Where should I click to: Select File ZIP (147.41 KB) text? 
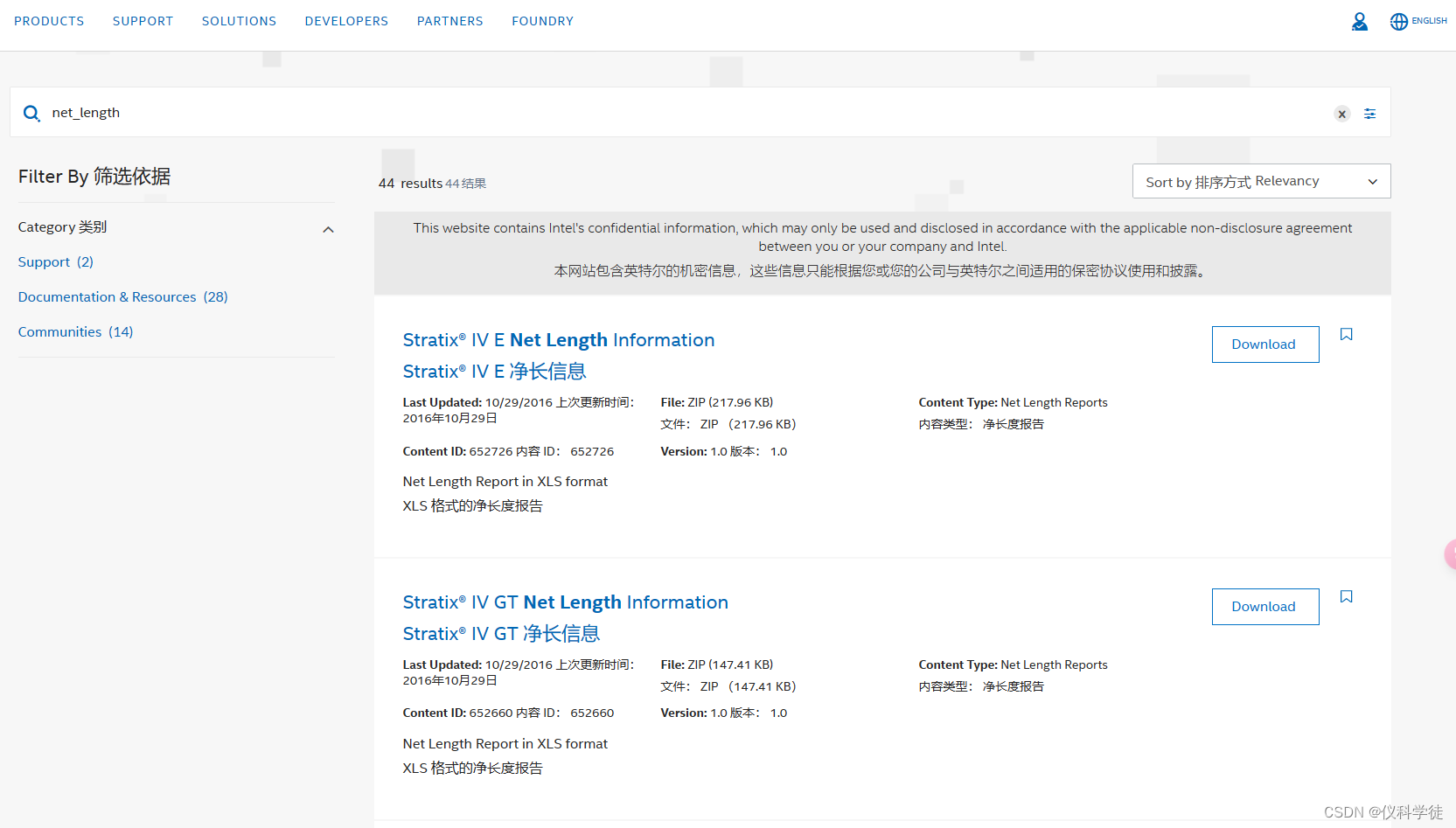pos(717,664)
